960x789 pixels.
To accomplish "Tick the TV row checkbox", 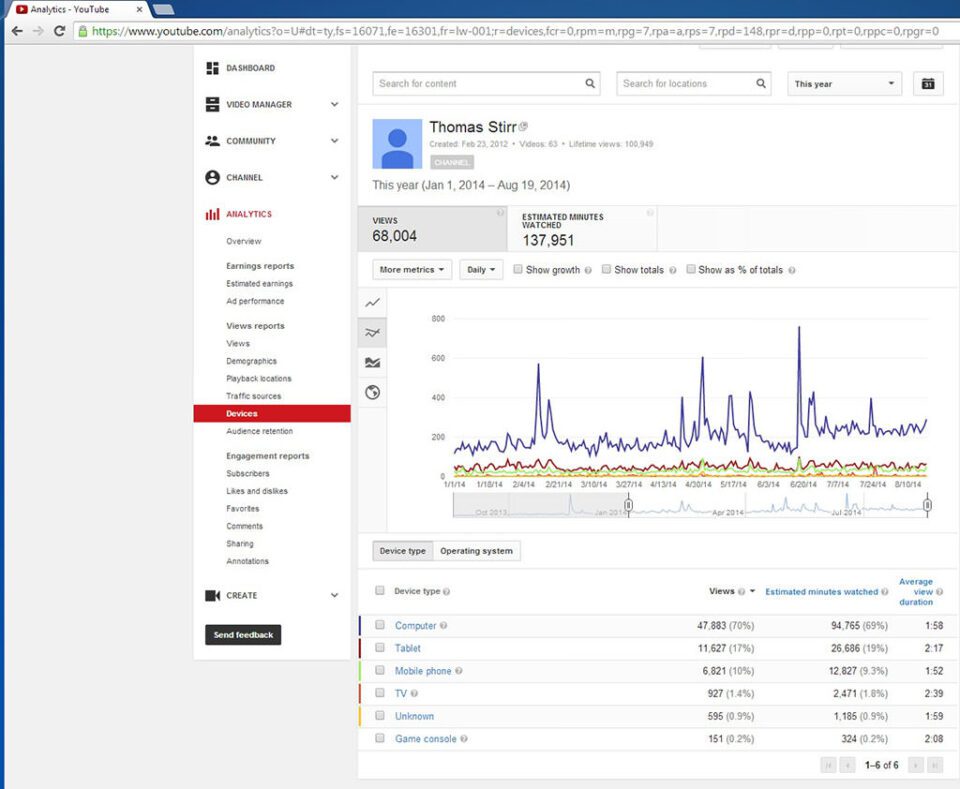I will (x=380, y=693).
